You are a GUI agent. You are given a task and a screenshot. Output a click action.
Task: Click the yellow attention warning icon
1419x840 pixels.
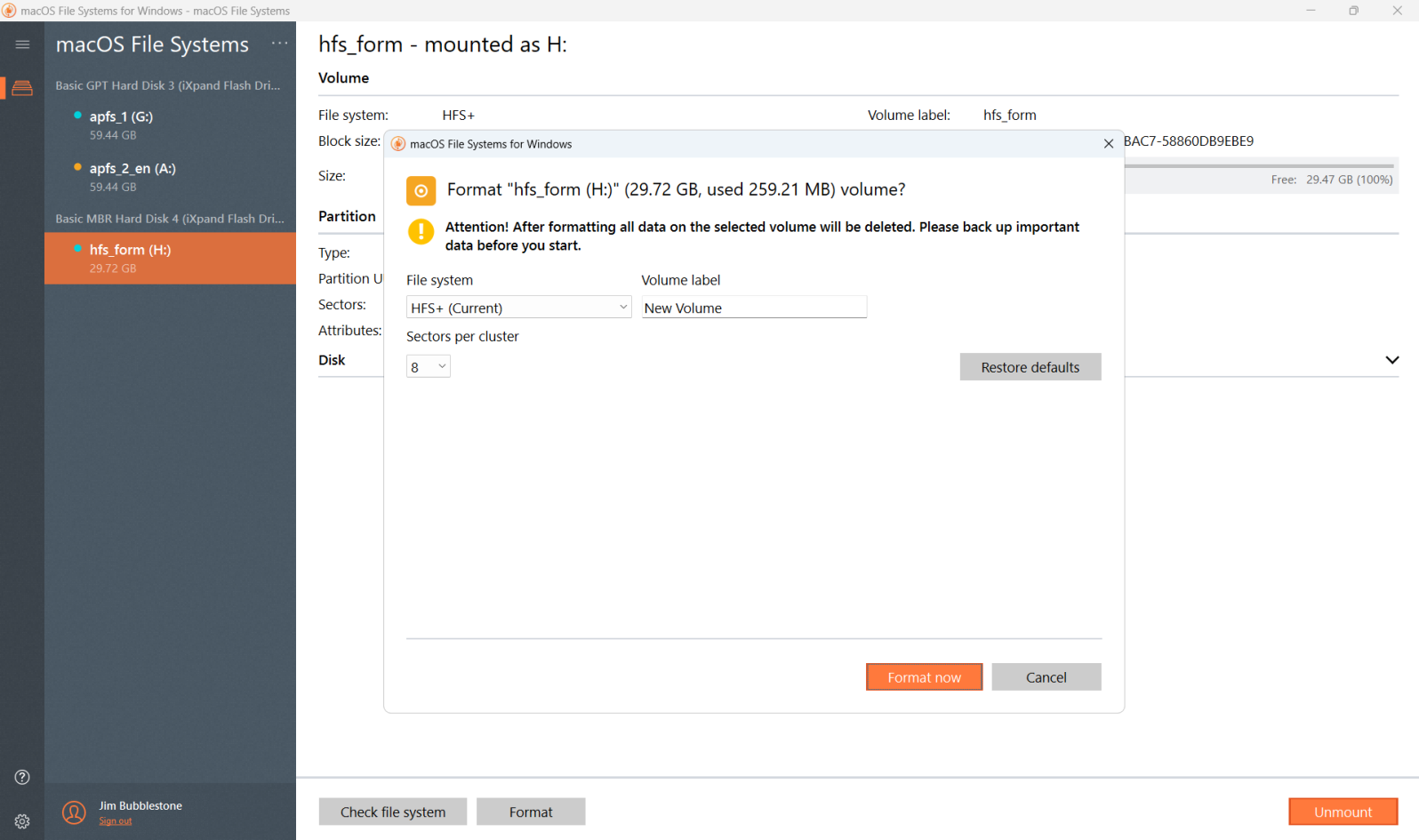pyautogui.click(x=421, y=231)
